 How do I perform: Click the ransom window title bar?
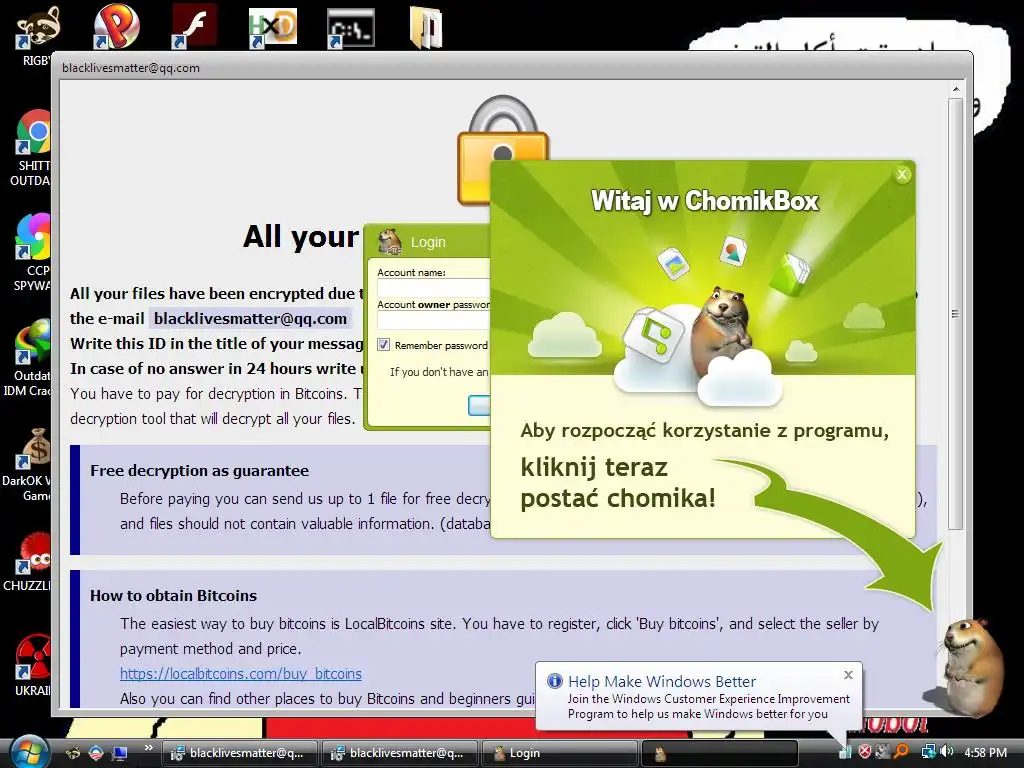[512, 67]
